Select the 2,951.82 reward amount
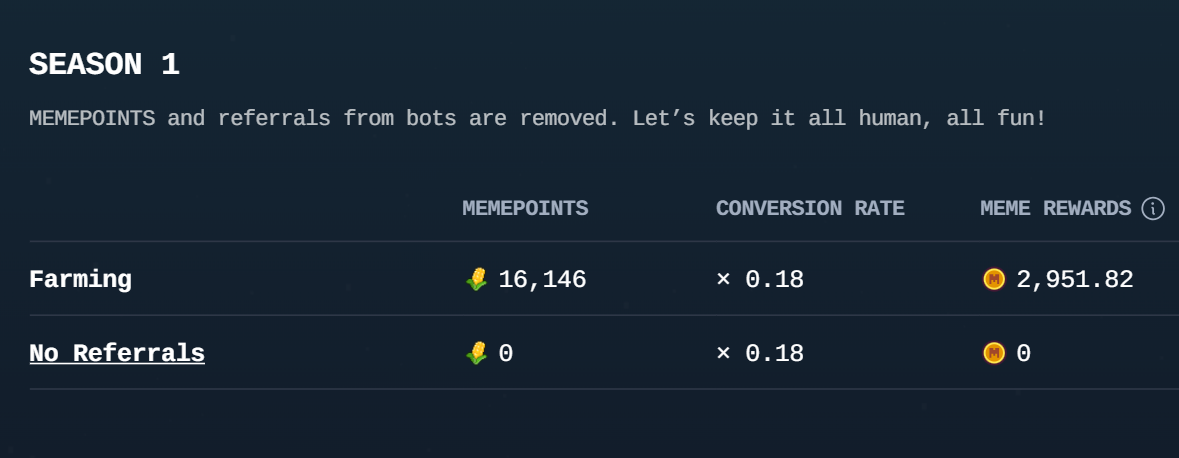This screenshot has width=1179, height=458. (1074, 280)
